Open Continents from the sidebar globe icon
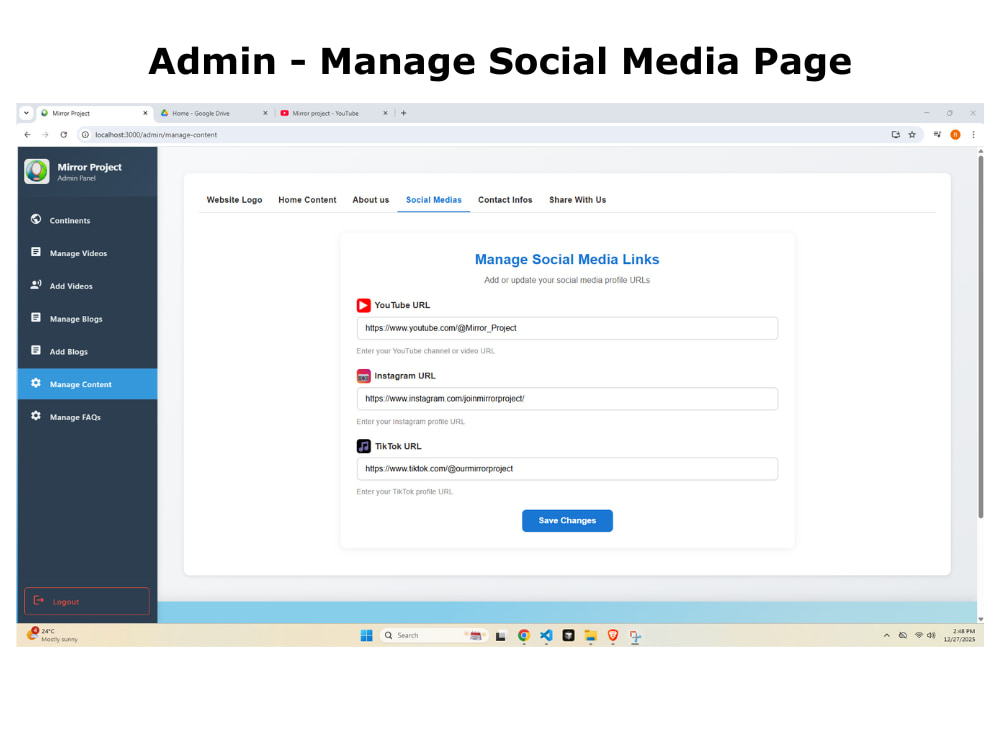1000x750 pixels. click(x=36, y=219)
